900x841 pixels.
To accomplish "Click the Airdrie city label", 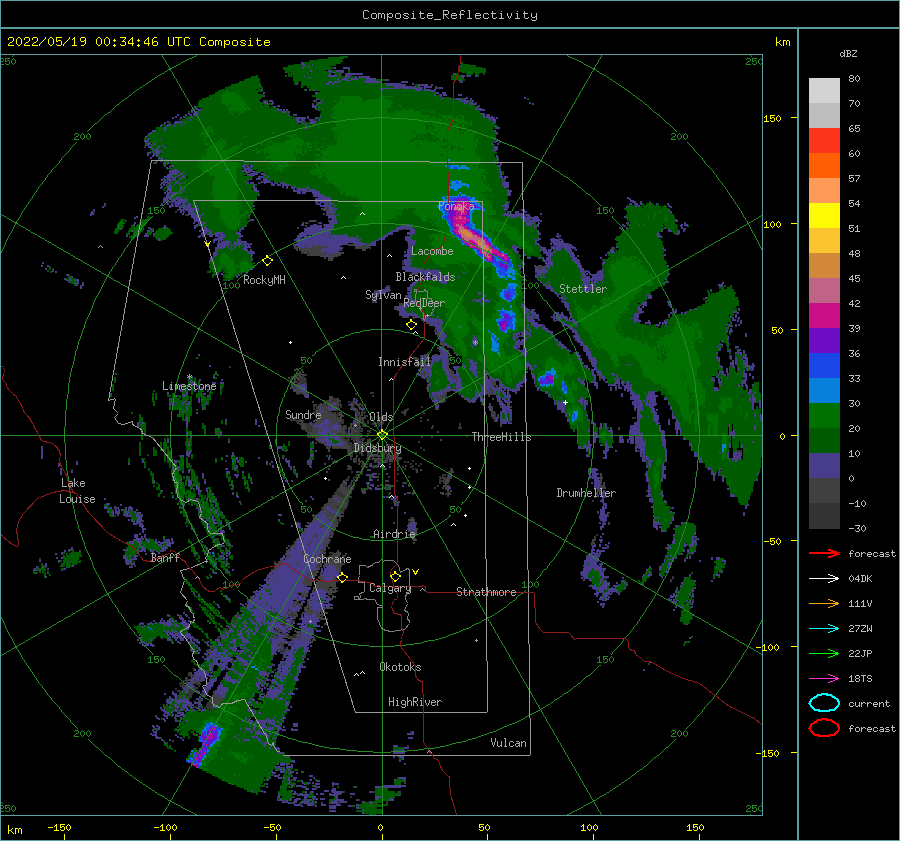I will click(x=394, y=534).
